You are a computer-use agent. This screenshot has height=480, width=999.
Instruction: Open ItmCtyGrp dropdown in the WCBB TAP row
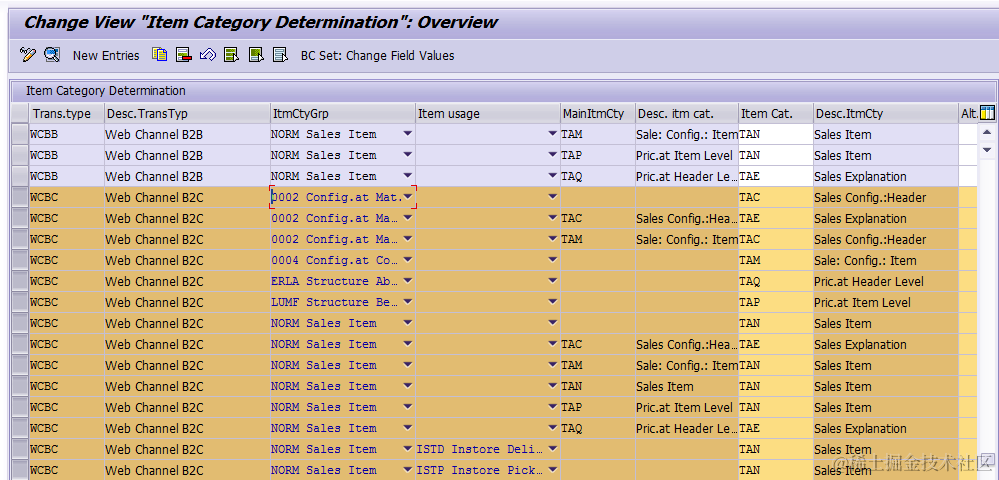pos(408,155)
